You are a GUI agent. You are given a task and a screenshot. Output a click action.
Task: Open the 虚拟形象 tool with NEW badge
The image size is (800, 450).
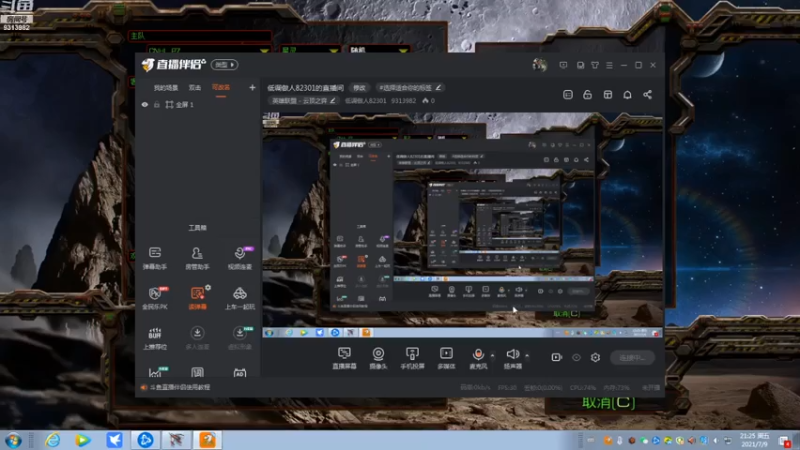point(239,338)
